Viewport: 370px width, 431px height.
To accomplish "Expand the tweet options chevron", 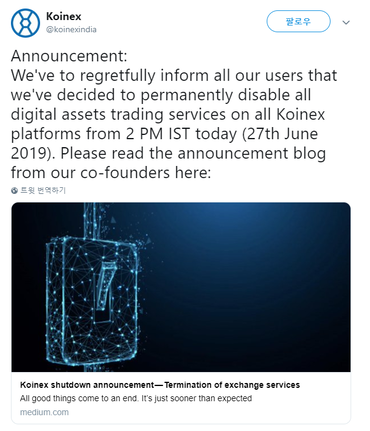I will (346, 23).
